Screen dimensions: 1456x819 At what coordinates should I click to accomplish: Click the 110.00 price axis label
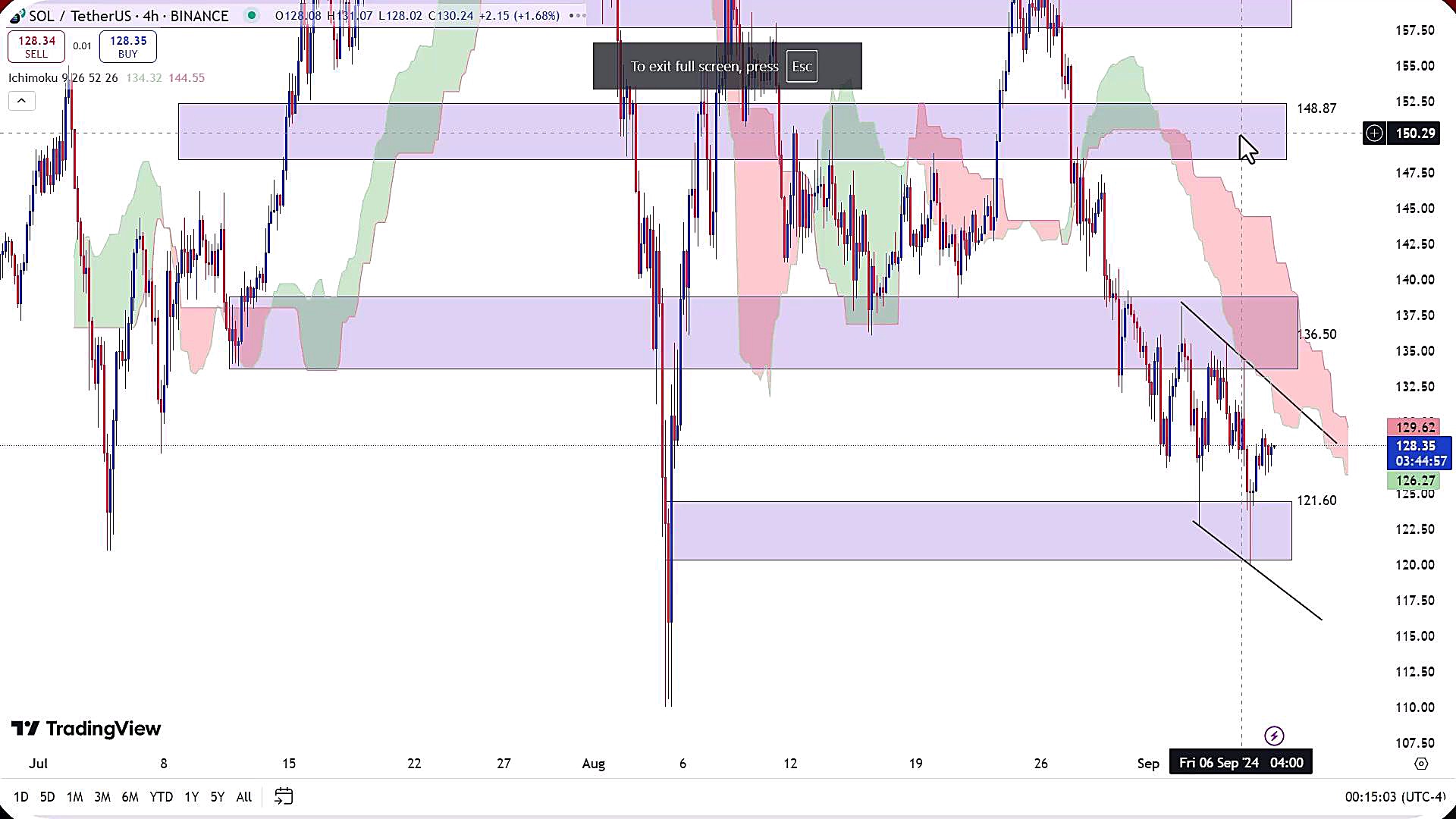coord(1415,708)
